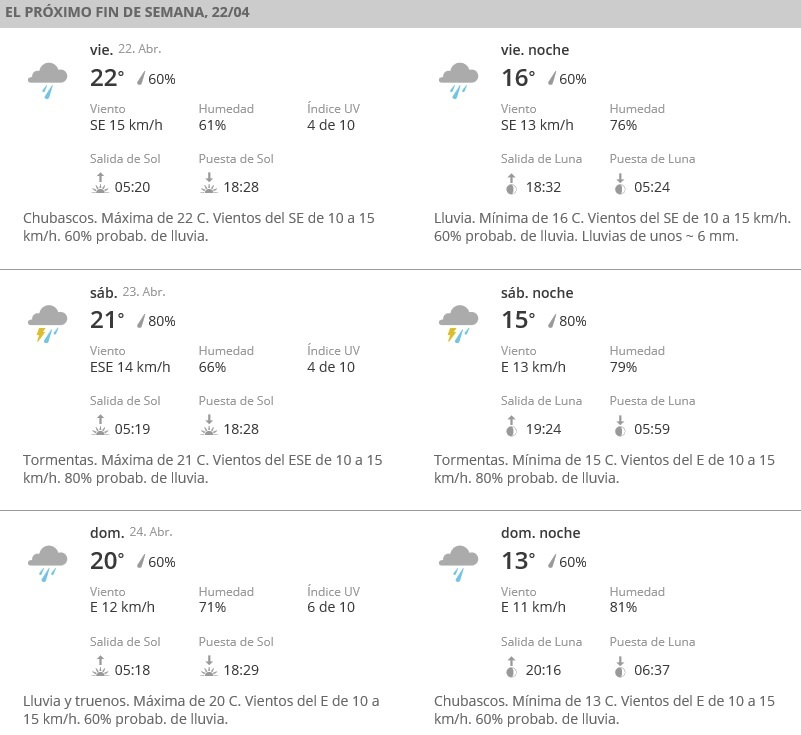Click Friday night's 16° temperature reading
Viewport: 801px width, 735px height.
pyautogui.click(x=518, y=78)
